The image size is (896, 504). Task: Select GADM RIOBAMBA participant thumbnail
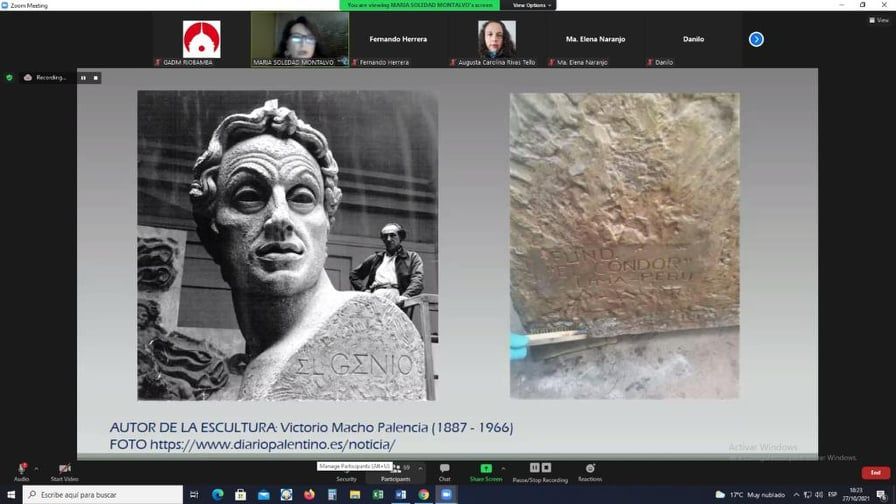point(201,40)
